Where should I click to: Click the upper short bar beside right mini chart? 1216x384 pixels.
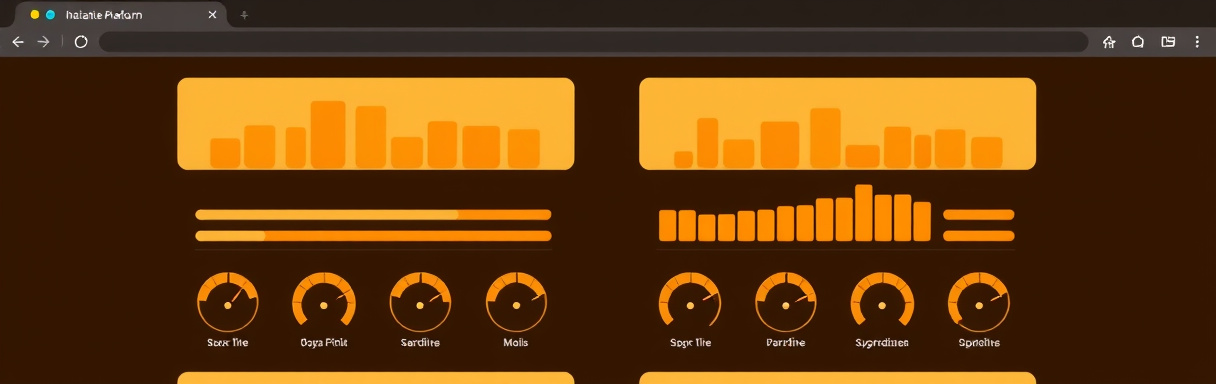point(979,214)
